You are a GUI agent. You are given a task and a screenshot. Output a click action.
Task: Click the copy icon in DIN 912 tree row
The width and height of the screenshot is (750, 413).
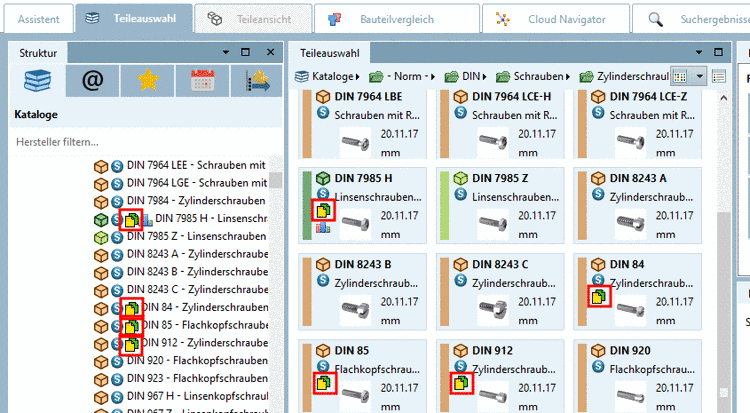pyautogui.click(x=132, y=345)
